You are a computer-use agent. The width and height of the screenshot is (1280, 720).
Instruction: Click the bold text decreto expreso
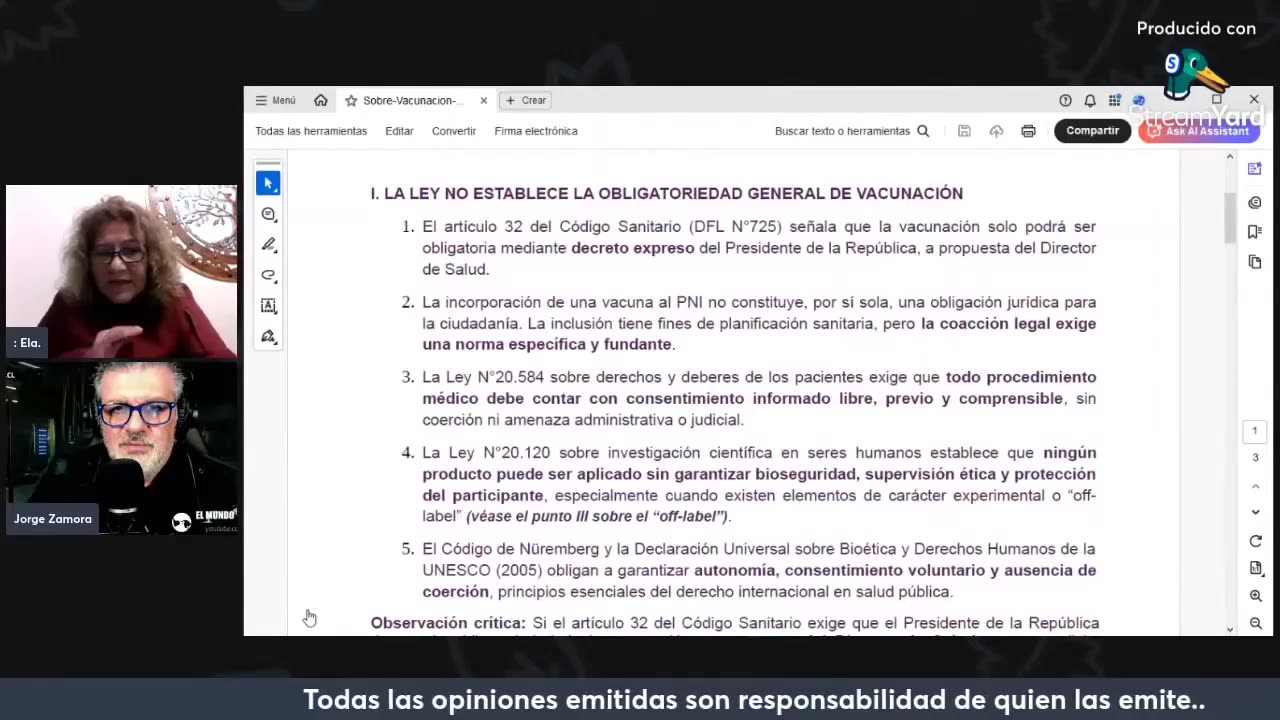632,248
